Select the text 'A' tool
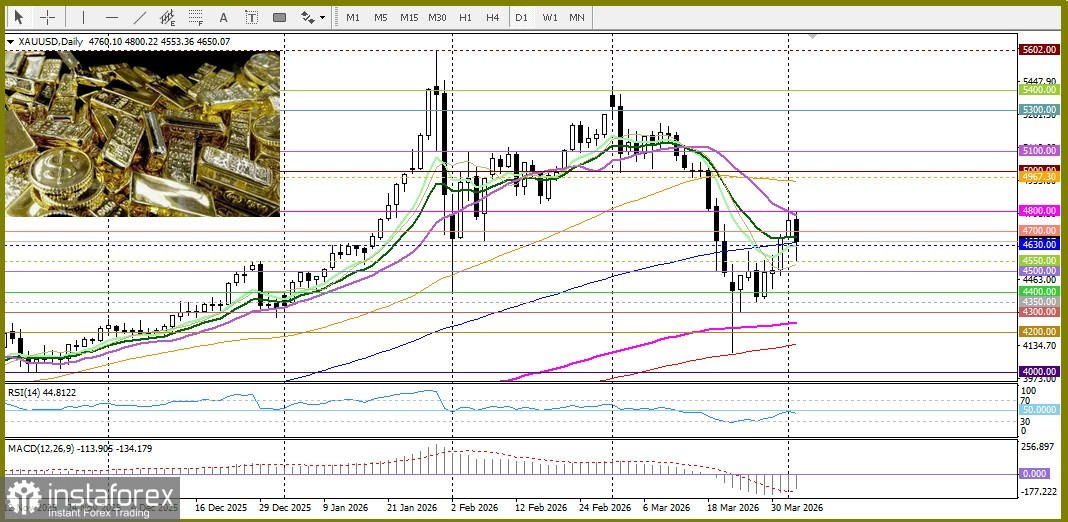1068x522 pixels. [223, 17]
